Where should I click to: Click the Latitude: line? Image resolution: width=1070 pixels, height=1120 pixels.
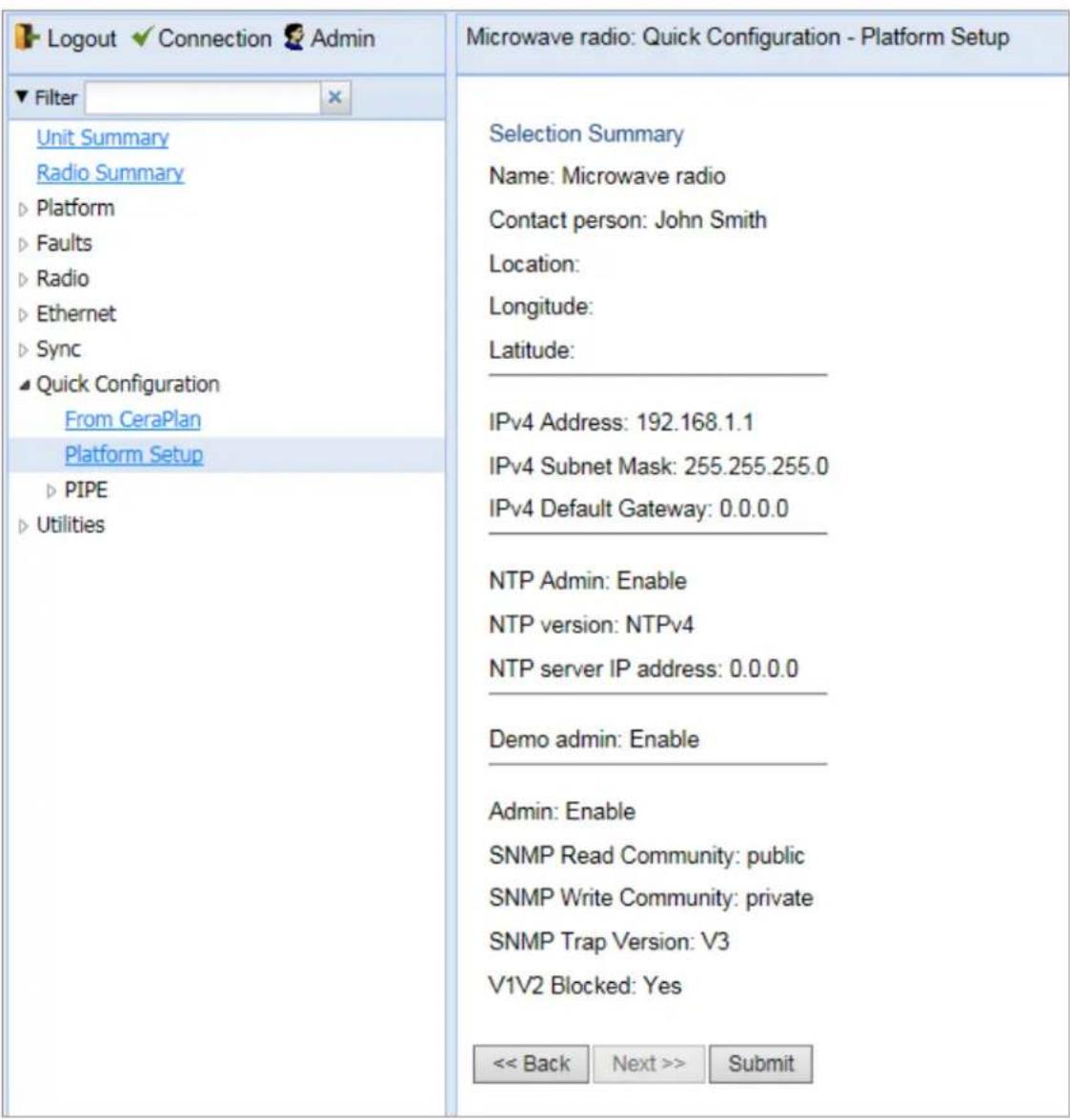[x=532, y=350]
